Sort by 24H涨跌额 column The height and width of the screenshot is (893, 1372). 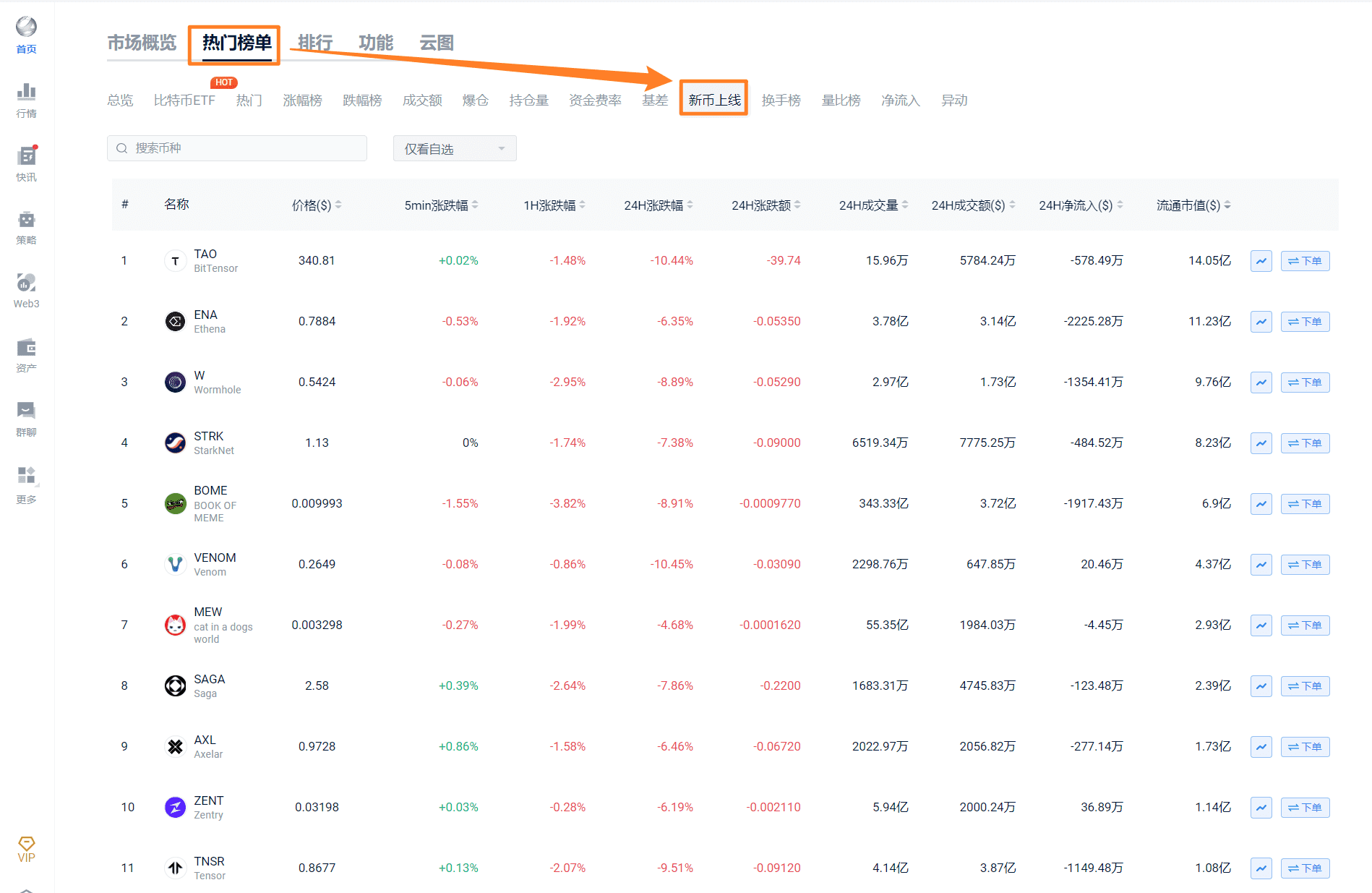point(766,205)
